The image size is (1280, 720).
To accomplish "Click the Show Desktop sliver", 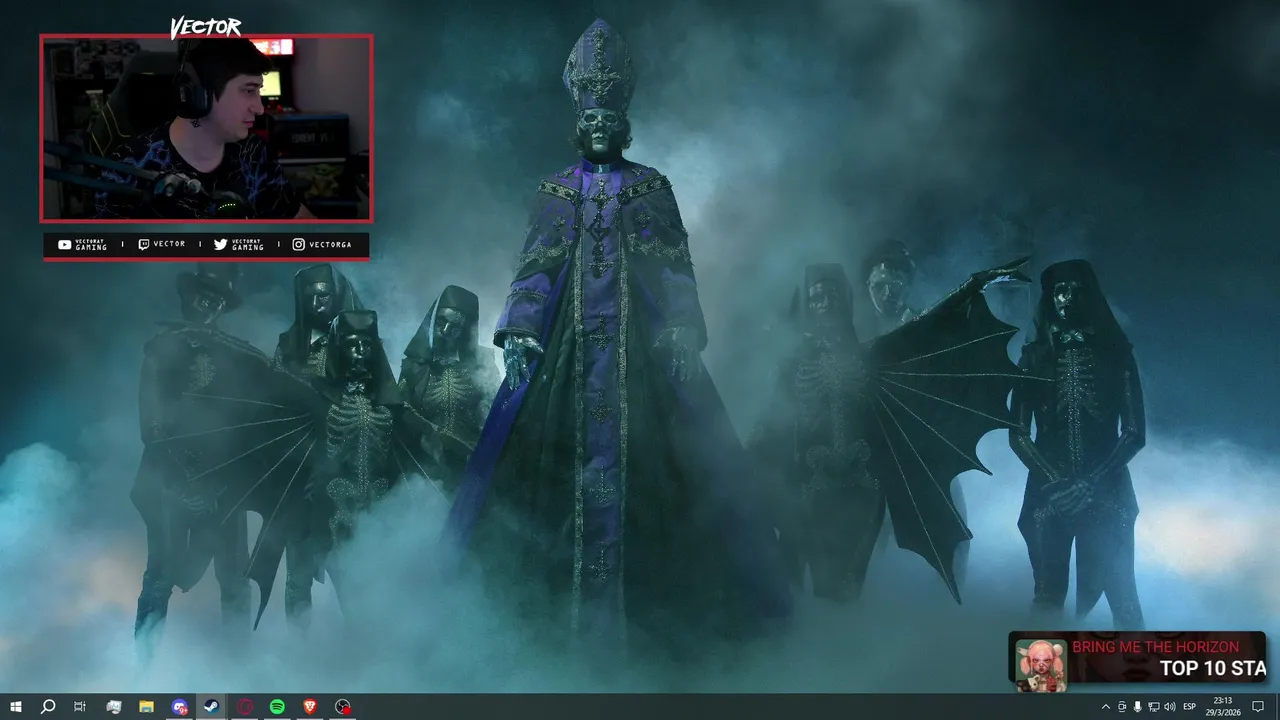I will tap(1277, 707).
